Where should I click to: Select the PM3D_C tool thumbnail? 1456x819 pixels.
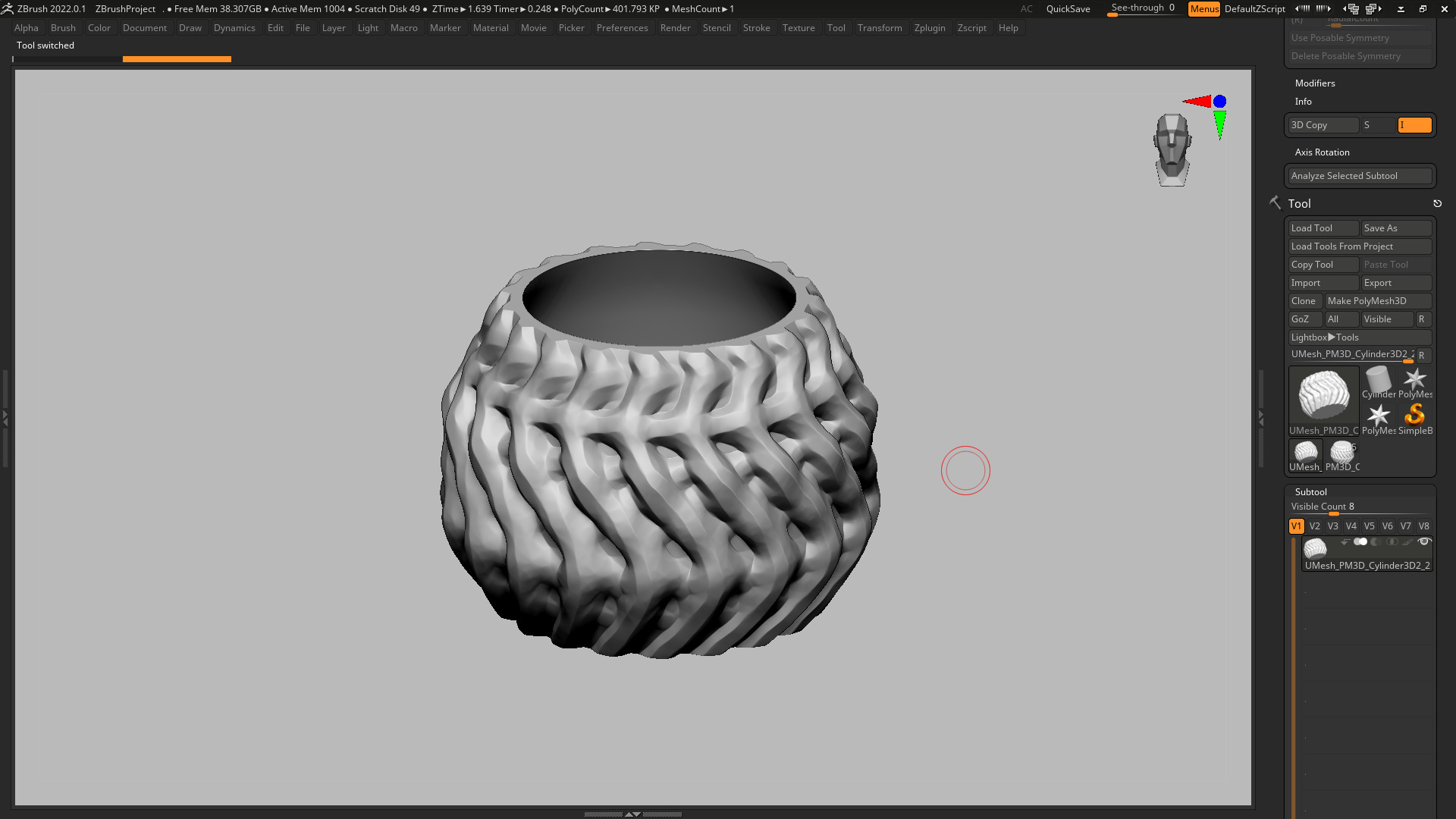coord(1342,455)
